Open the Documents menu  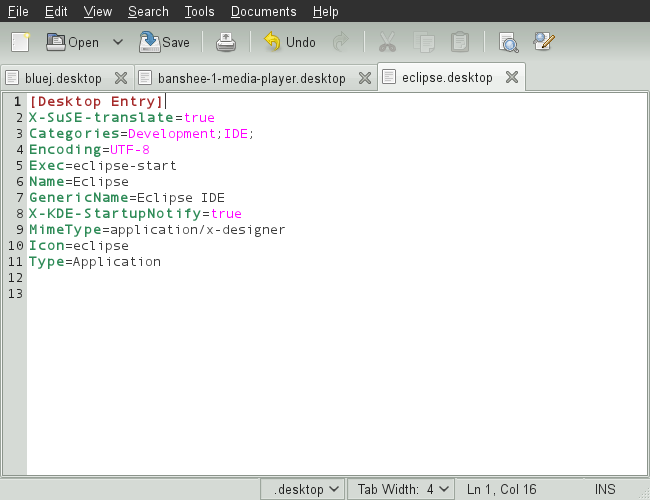coord(264,11)
